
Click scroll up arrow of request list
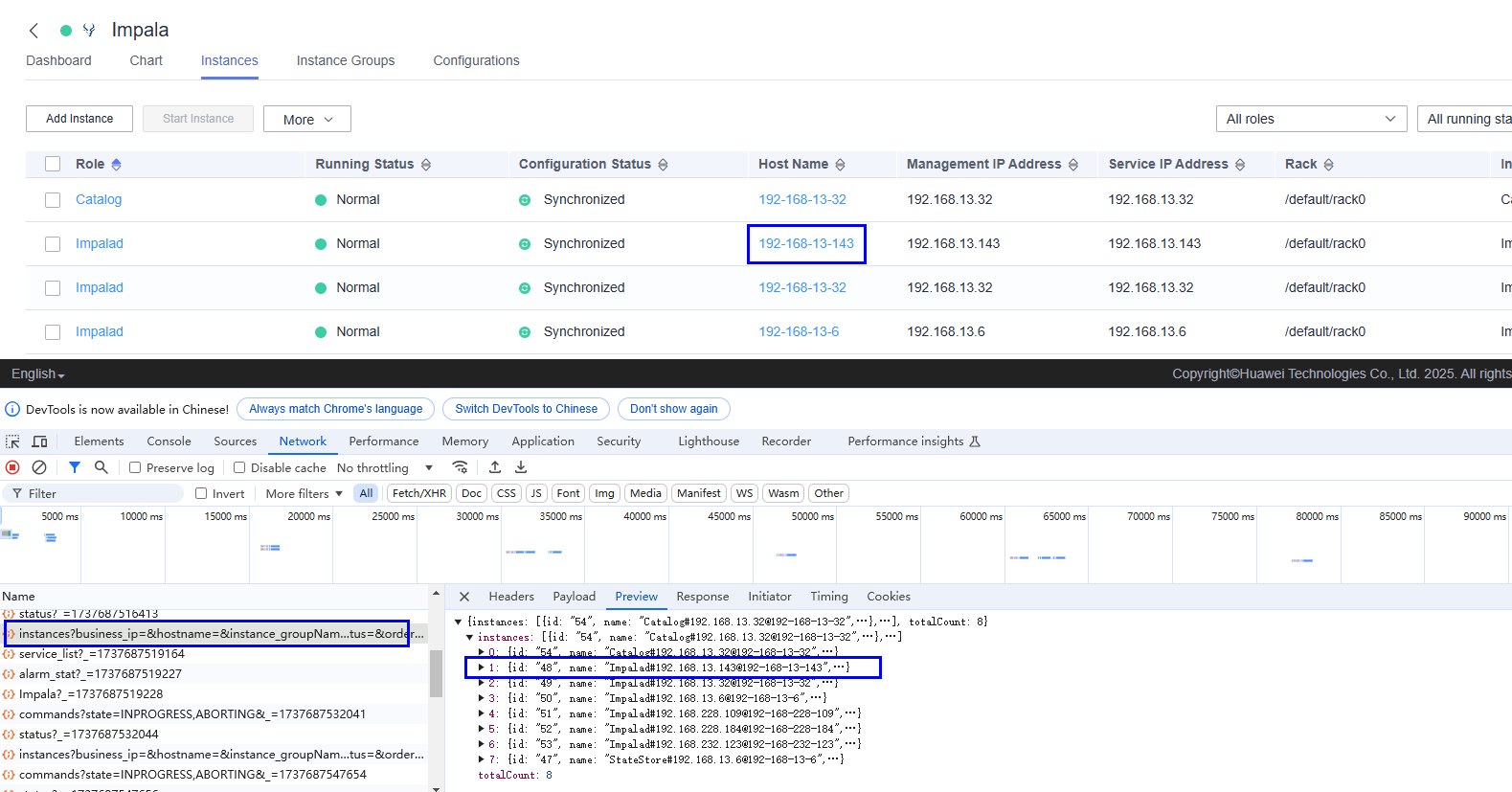tap(437, 596)
